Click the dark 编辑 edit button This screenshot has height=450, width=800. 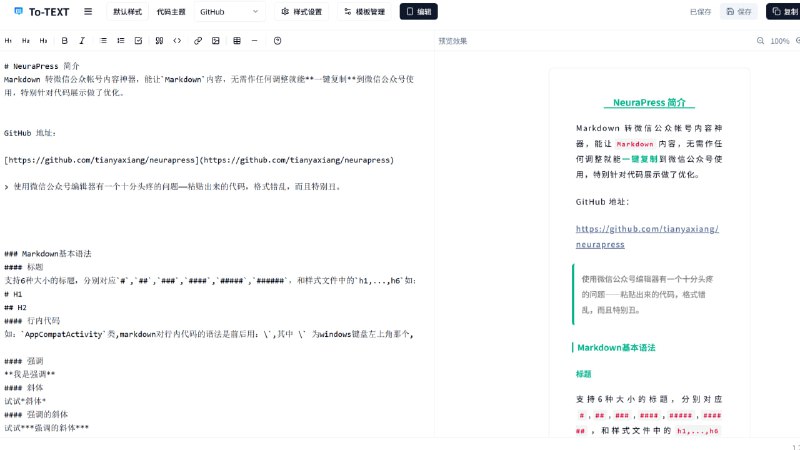click(x=418, y=11)
